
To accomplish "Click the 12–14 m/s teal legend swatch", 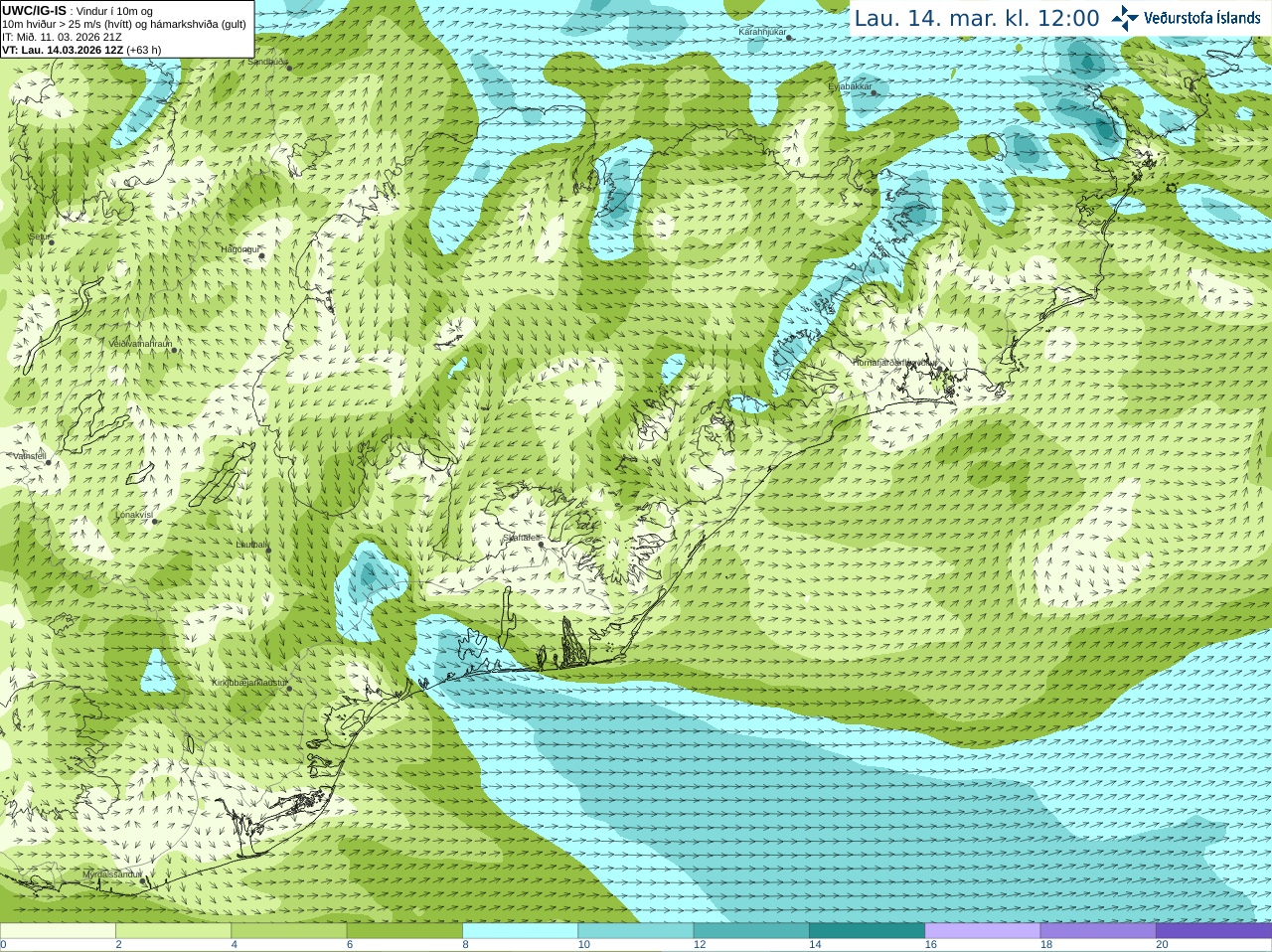I will (x=750, y=931).
